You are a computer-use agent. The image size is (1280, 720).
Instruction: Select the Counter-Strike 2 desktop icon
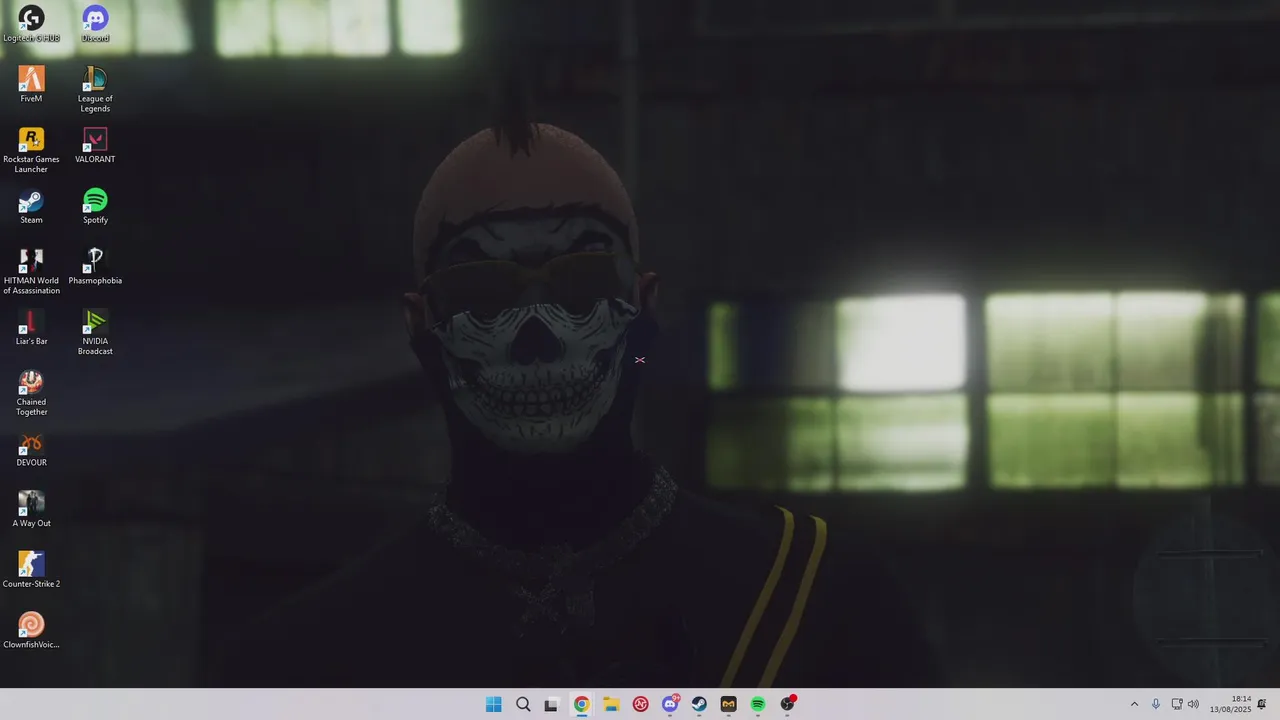31,570
